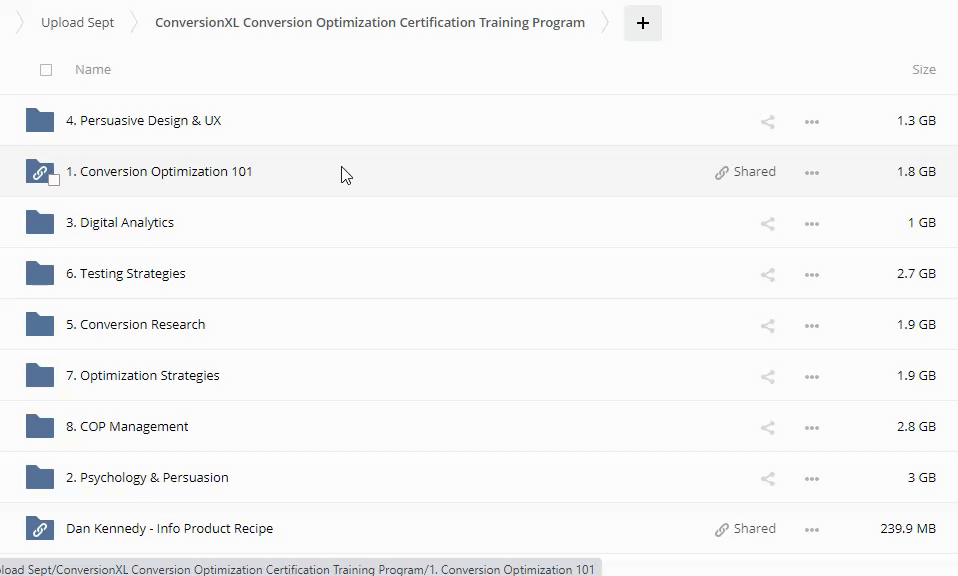Toggle the select-all checkbox in header

(46, 70)
